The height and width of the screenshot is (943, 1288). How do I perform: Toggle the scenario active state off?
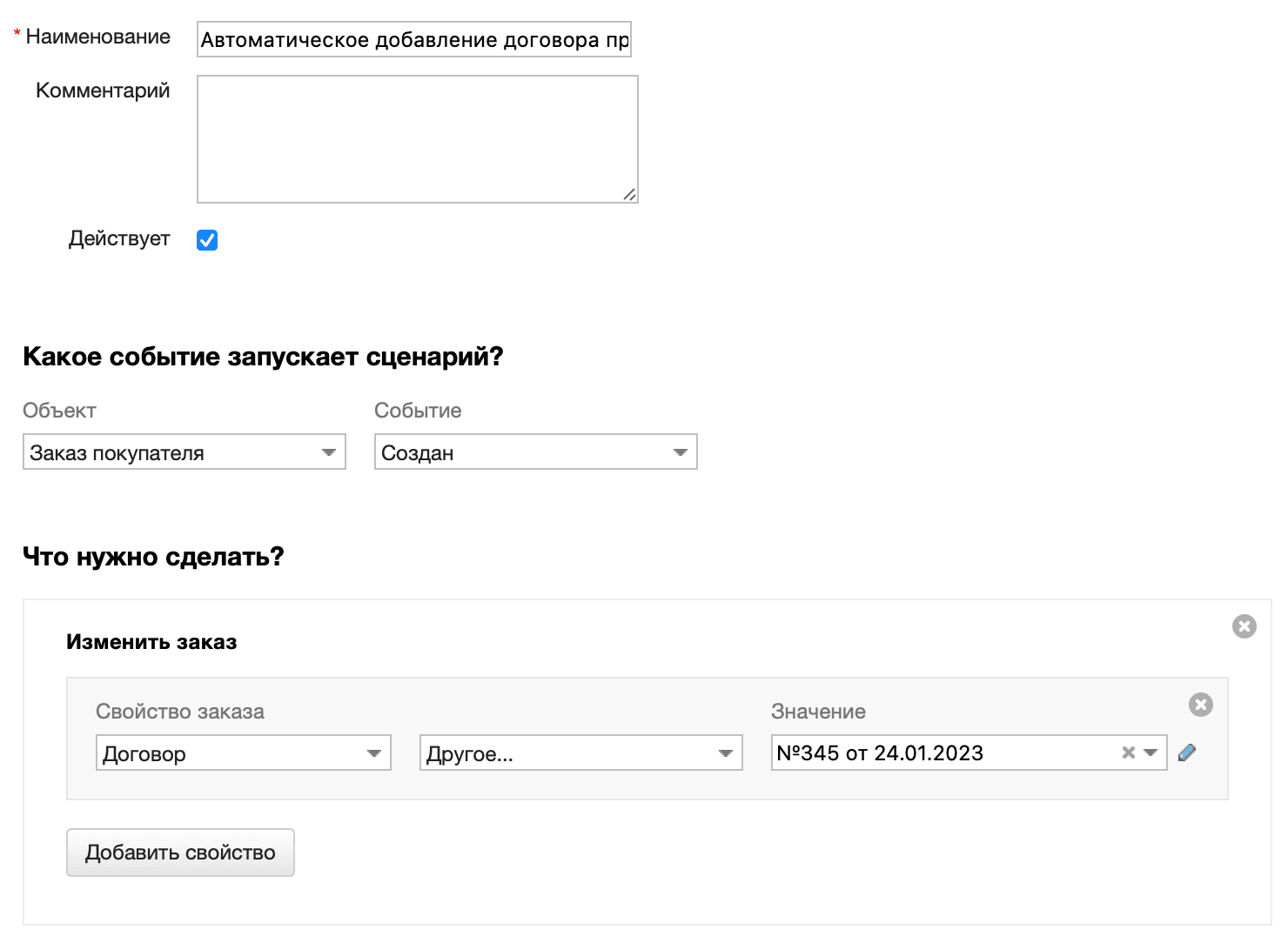click(206, 239)
